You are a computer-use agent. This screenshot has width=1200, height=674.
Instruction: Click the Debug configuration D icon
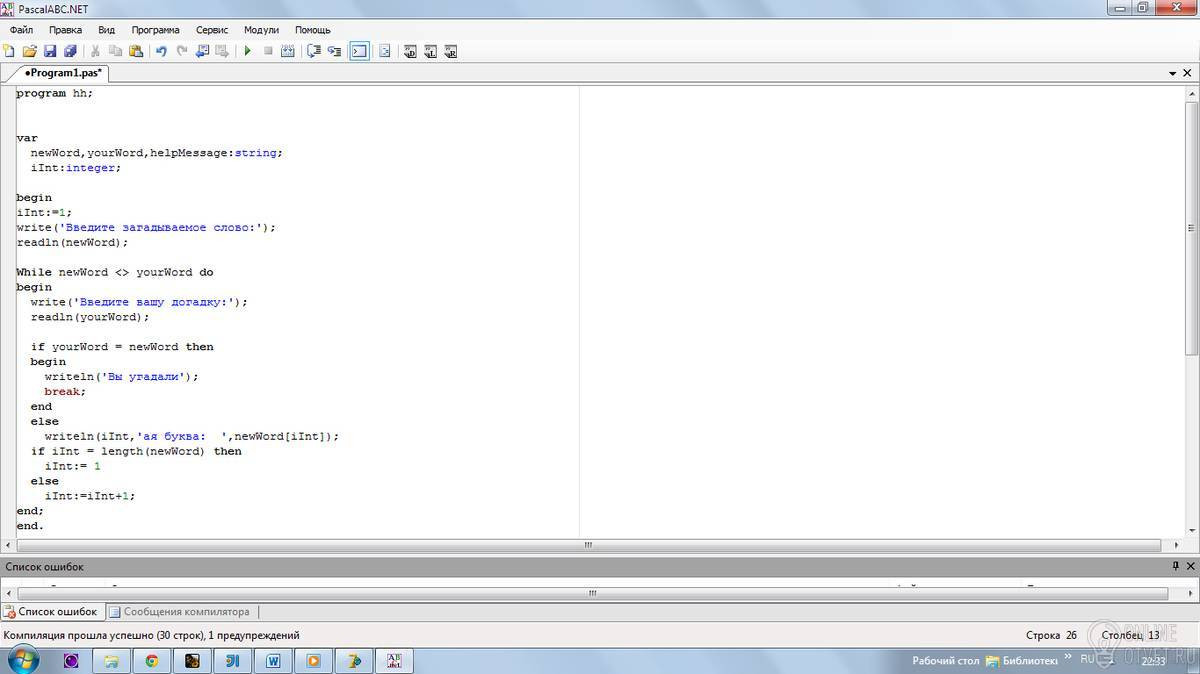[410, 51]
